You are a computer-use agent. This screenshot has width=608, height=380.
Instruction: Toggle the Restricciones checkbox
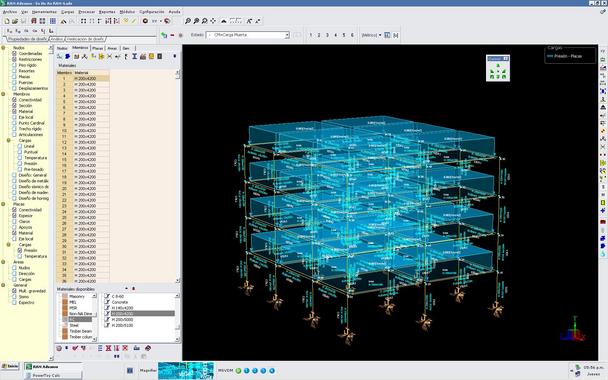(x=14, y=59)
